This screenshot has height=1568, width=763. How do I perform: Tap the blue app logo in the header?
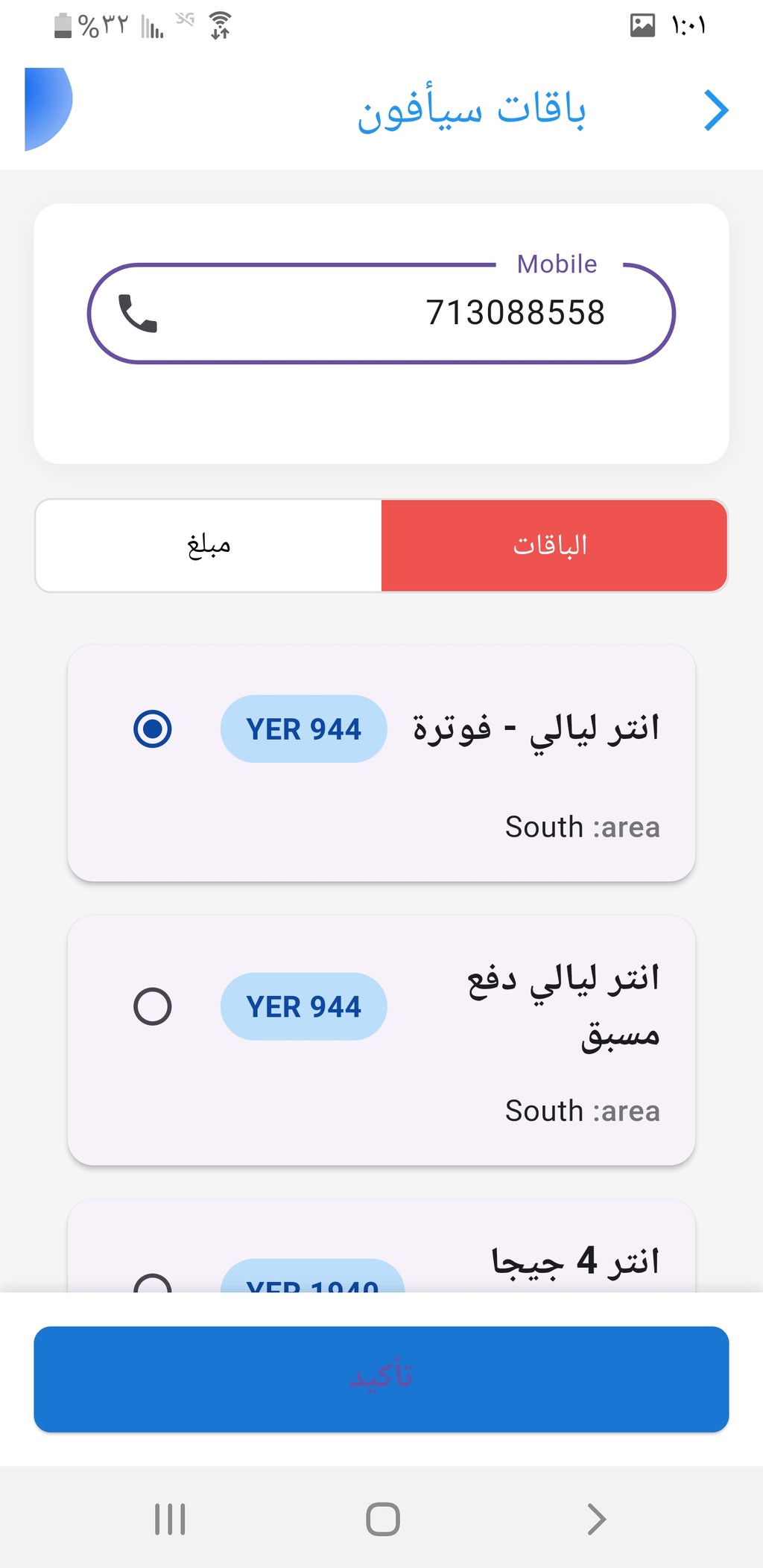pyautogui.click(x=48, y=109)
